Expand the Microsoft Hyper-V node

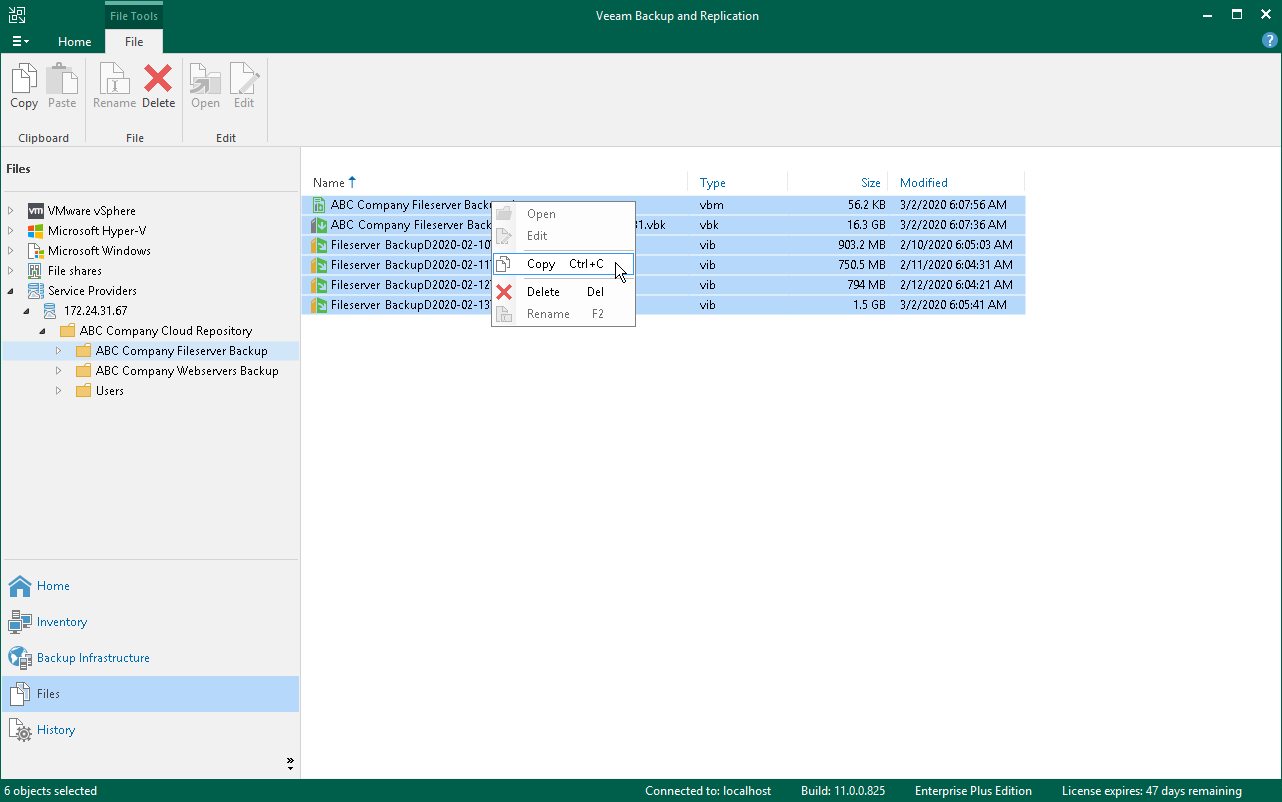click(x=11, y=231)
